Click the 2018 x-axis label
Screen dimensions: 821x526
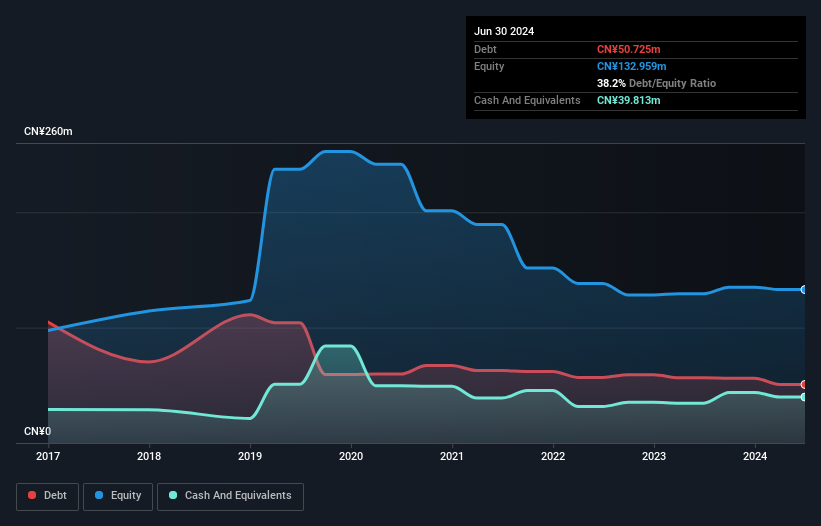[149, 456]
